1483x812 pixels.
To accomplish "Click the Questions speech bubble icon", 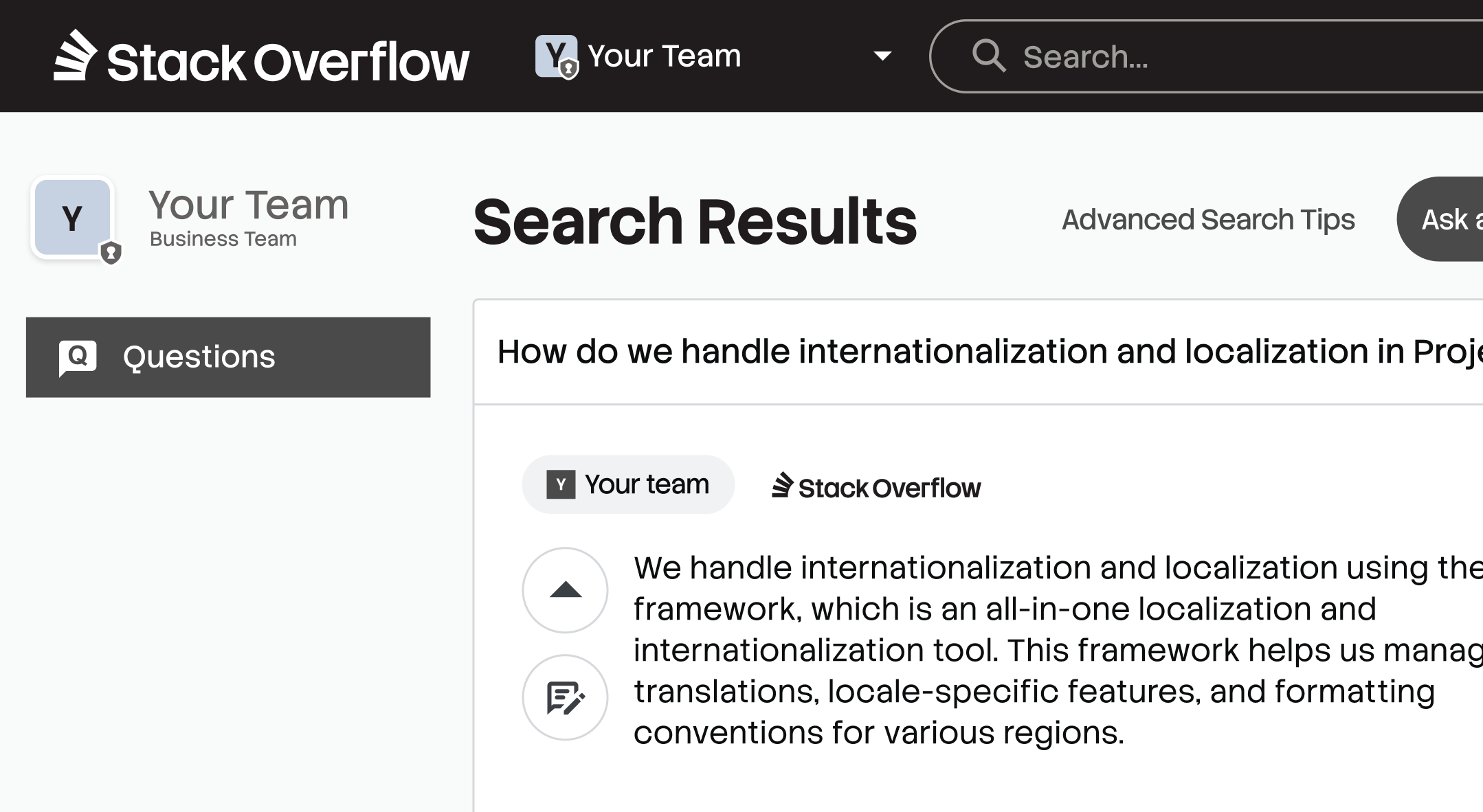I will pos(78,357).
